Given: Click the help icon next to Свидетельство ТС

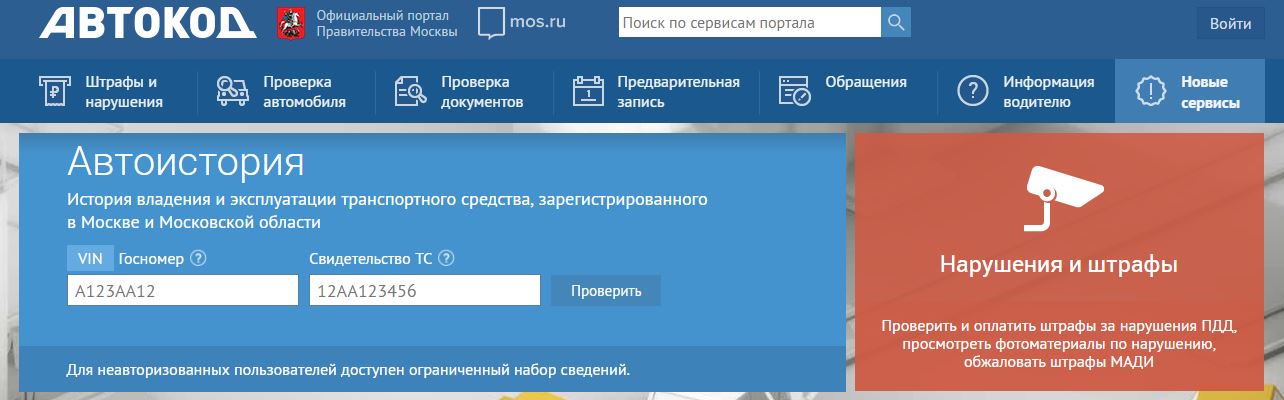Looking at the screenshot, I should point(446,258).
